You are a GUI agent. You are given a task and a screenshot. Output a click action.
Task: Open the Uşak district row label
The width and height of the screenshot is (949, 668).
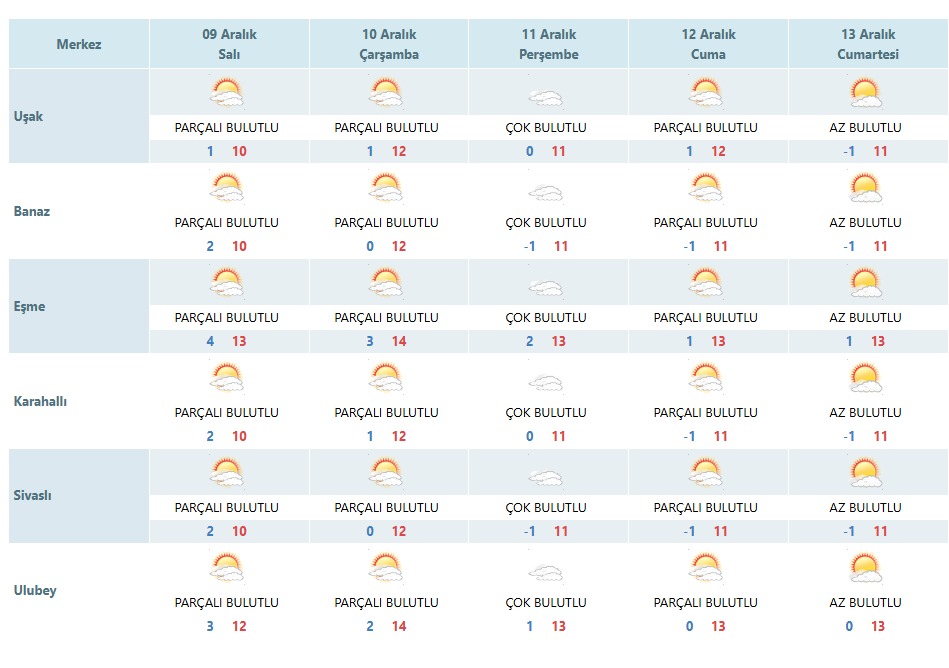28,116
